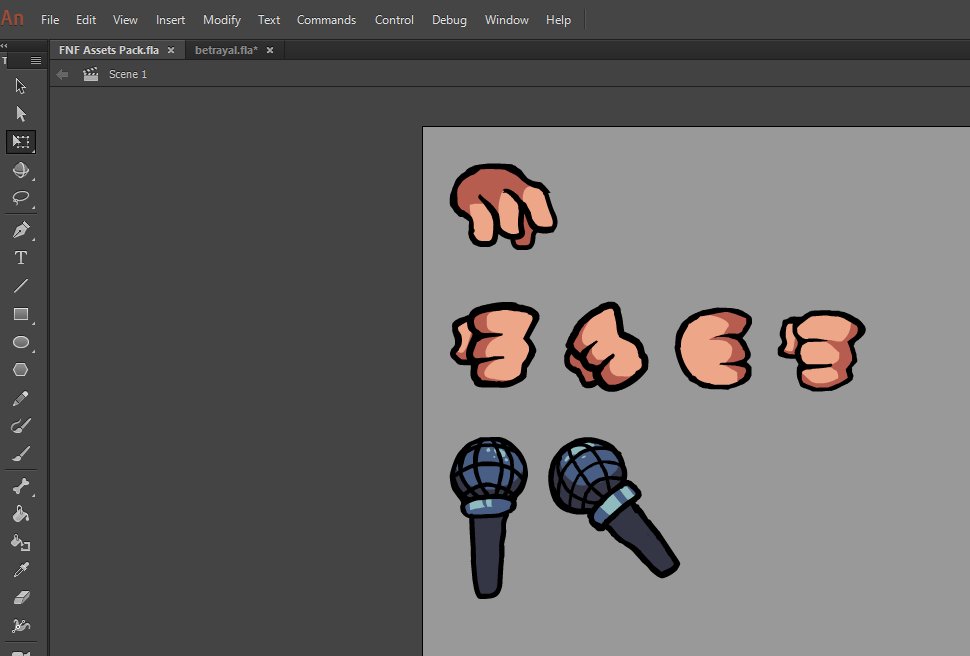This screenshot has width=970, height=656.
Task: Select the Bone tool
Action: (21, 486)
